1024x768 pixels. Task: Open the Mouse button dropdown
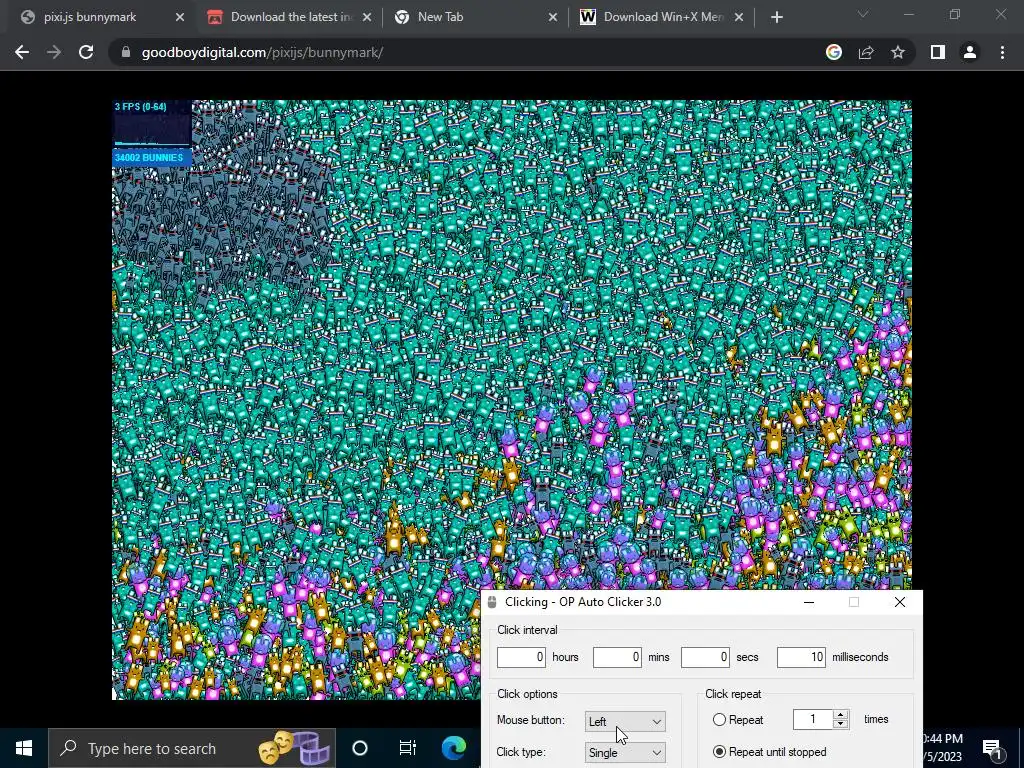tap(625, 721)
